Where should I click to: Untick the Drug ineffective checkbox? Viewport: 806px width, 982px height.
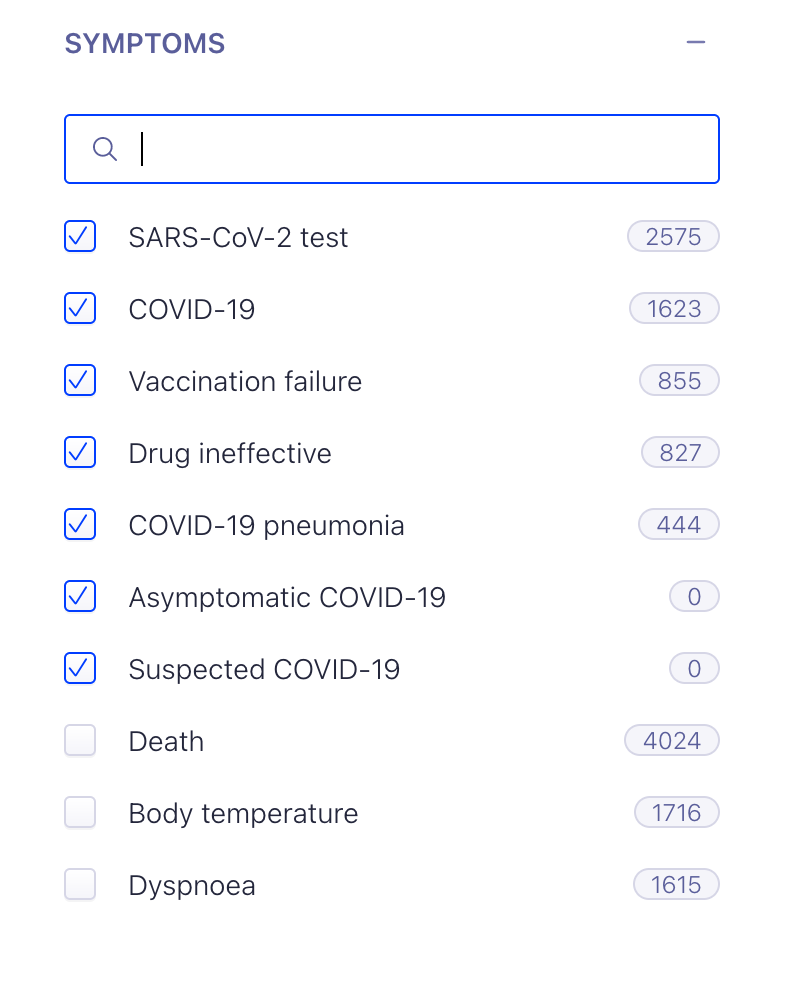tap(80, 452)
